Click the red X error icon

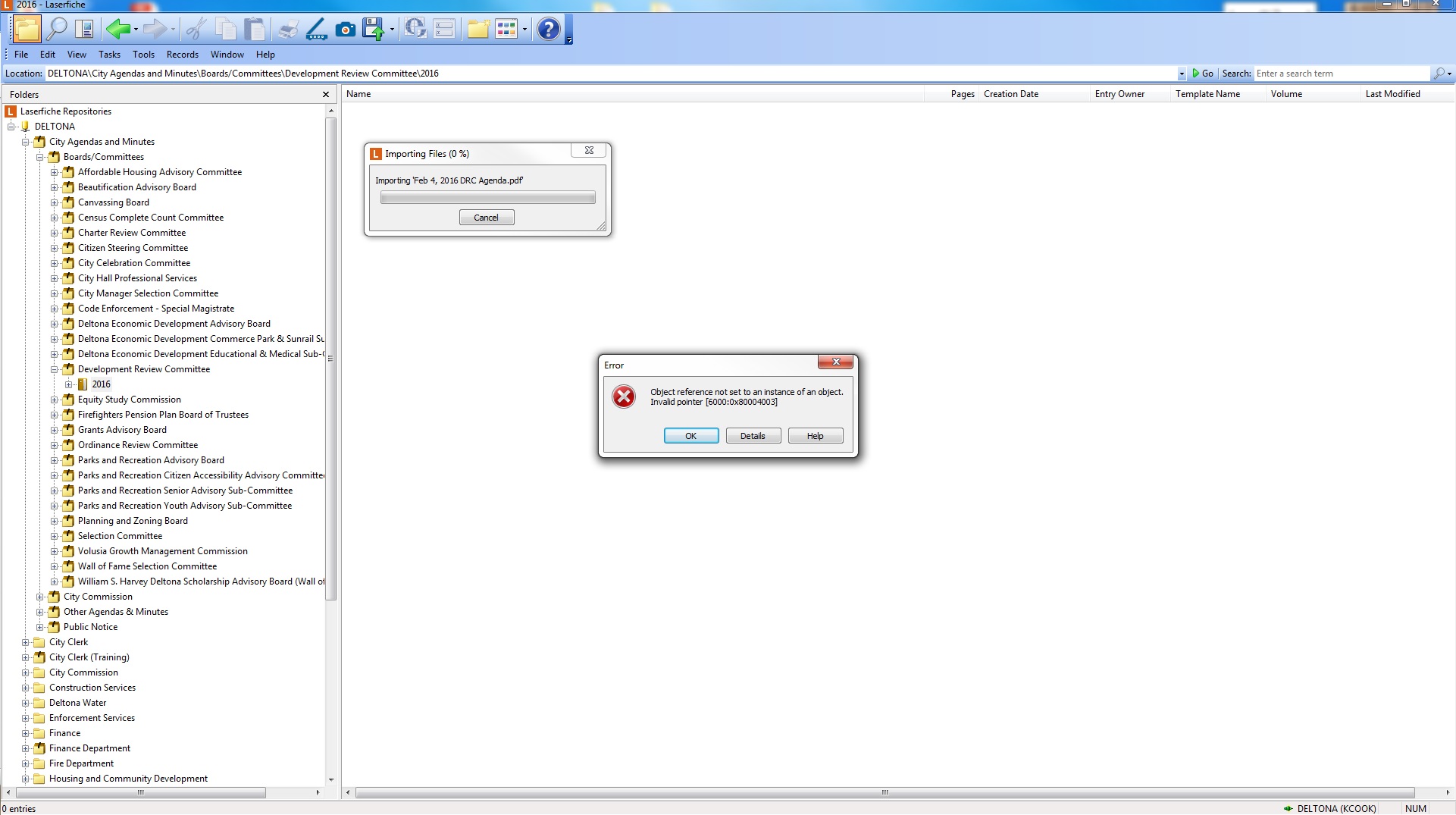pos(624,397)
